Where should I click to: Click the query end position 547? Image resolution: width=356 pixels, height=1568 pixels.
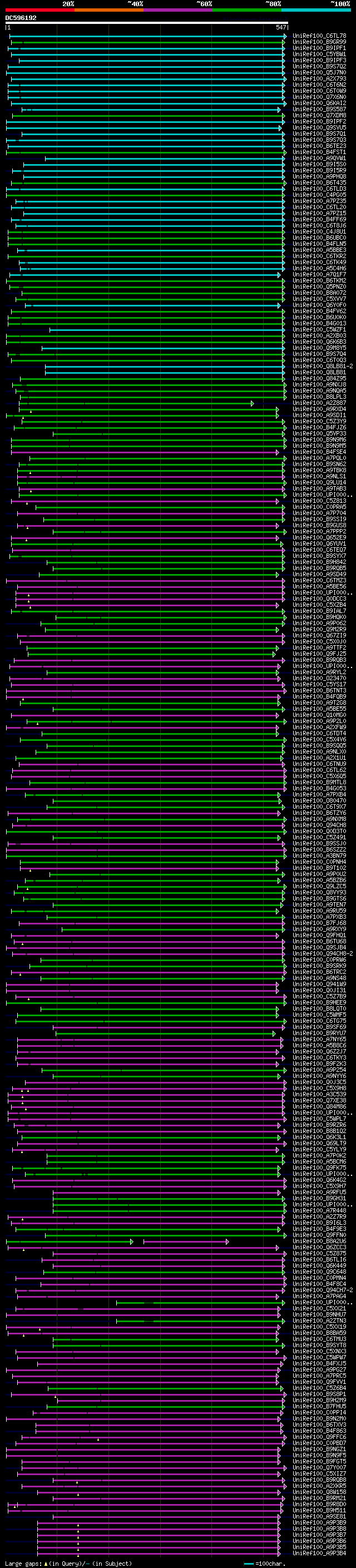coord(280,27)
